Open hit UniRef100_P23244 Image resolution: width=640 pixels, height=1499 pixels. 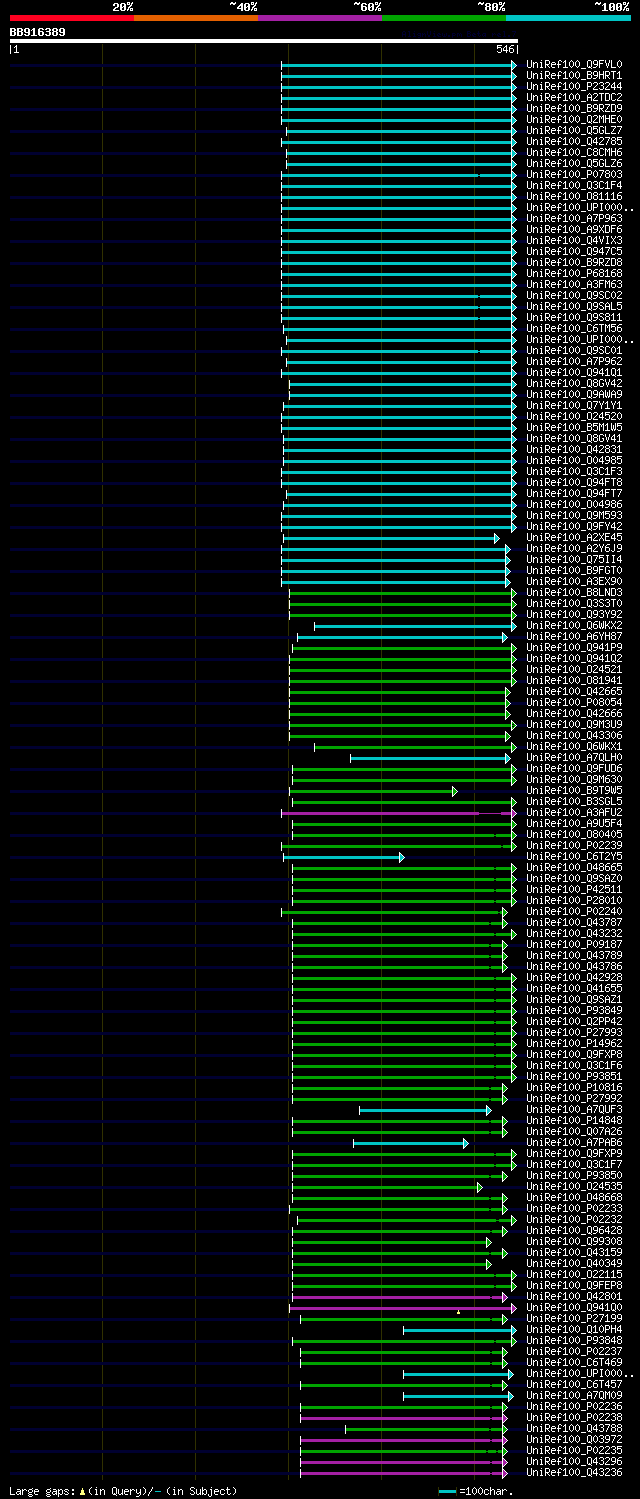574,86
